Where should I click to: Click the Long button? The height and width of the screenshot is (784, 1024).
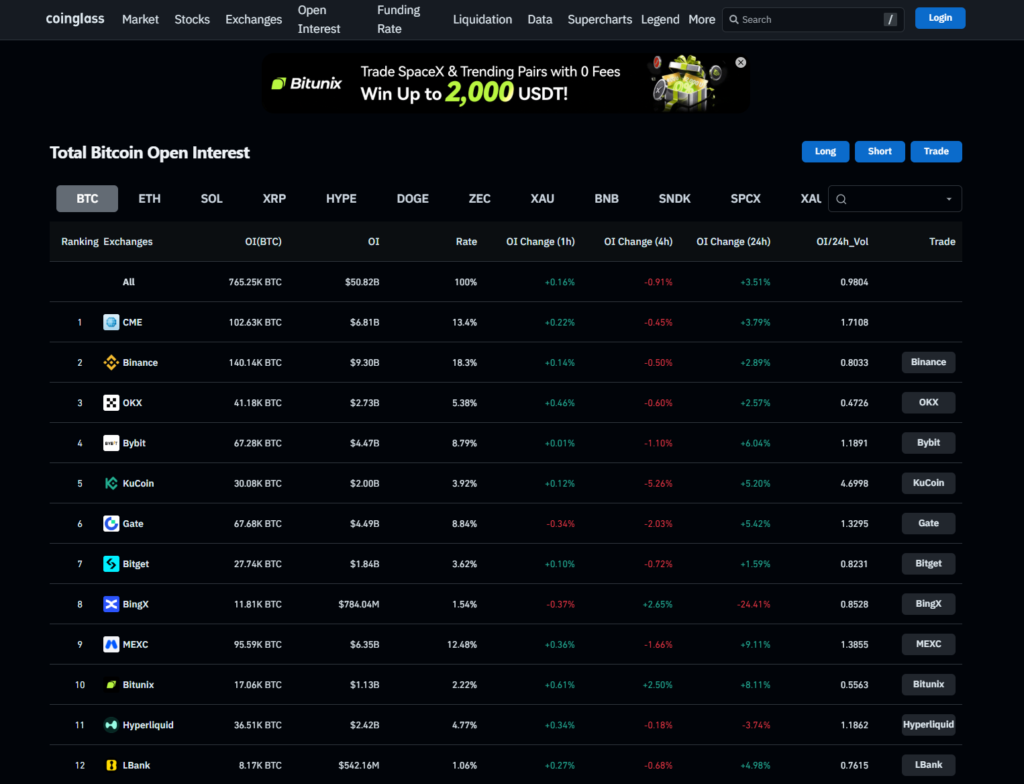(x=825, y=152)
